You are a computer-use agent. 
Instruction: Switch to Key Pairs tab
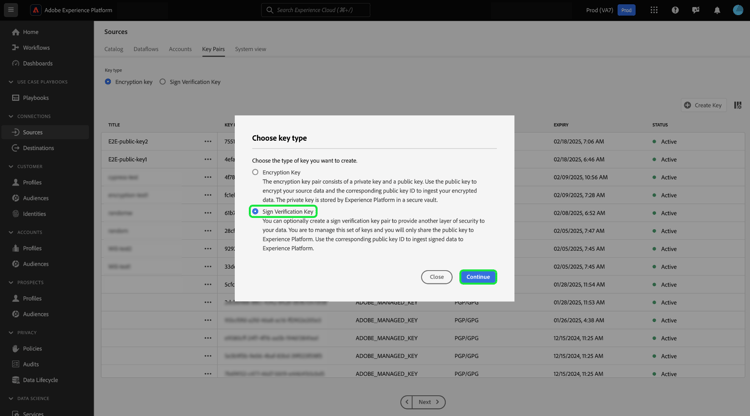213,49
